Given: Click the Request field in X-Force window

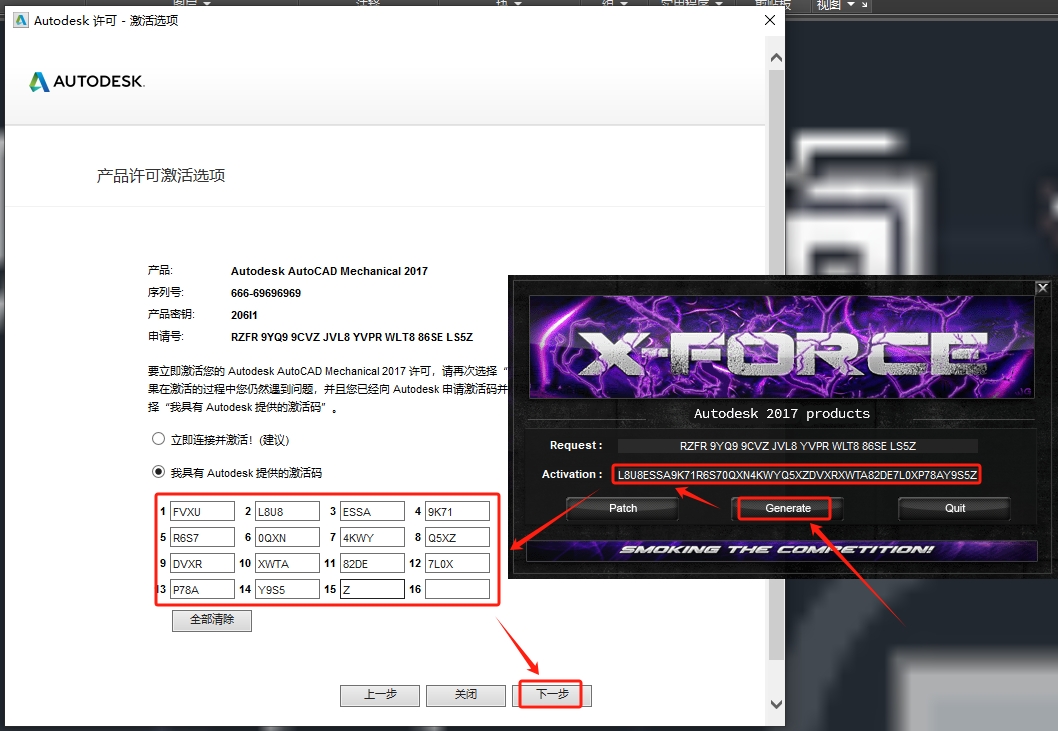Looking at the screenshot, I should point(798,446).
